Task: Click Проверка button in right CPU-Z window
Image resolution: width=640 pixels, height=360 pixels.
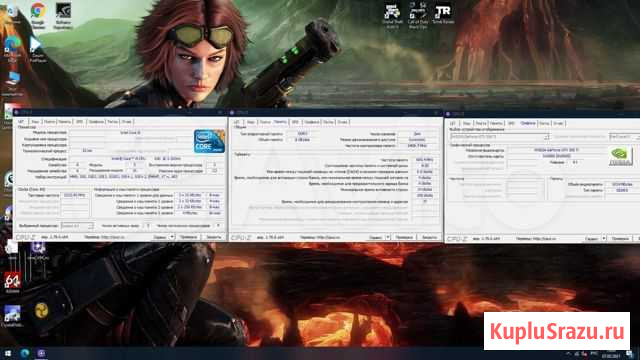Action: [x=620, y=239]
